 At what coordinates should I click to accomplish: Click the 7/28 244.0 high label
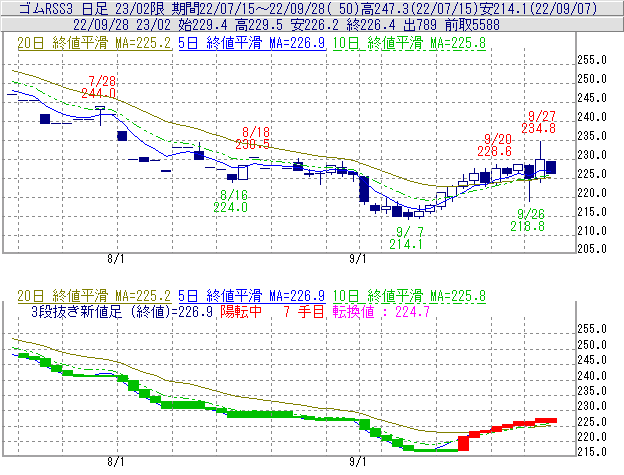pyautogui.click(x=99, y=87)
